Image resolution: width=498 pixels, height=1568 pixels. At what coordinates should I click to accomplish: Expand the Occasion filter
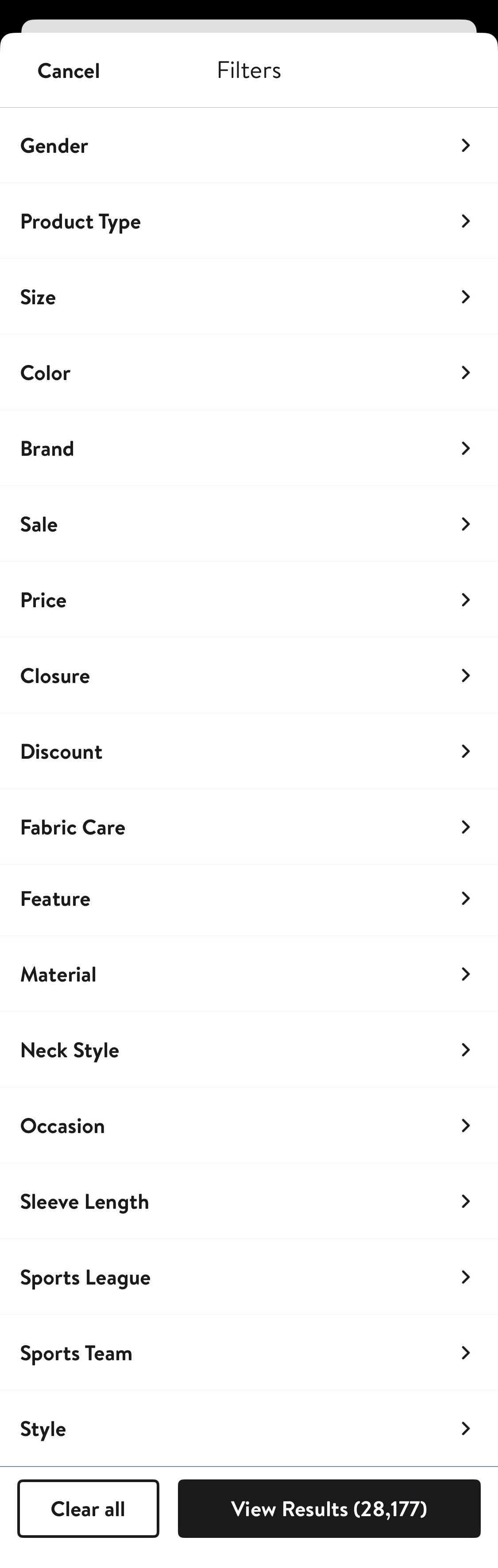[x=465, y=1126]
